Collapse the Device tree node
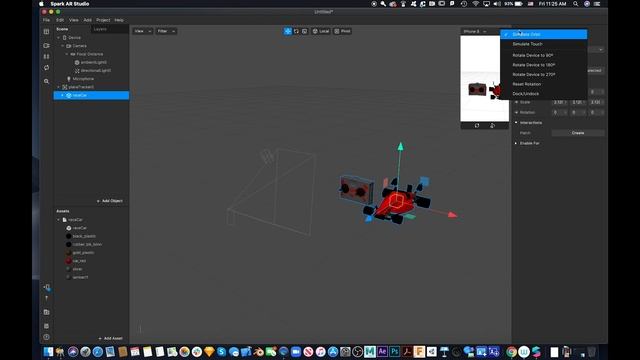This screenshot has width=640, height=360. pyautogui.click(x=58, y=38)
